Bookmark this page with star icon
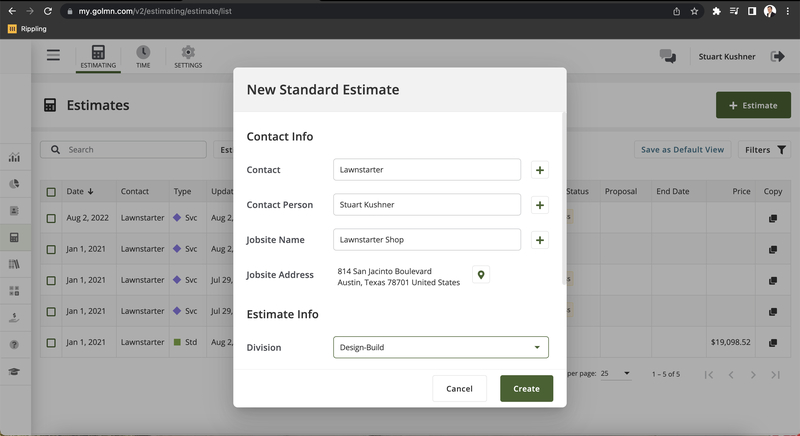 pos(694,11)
